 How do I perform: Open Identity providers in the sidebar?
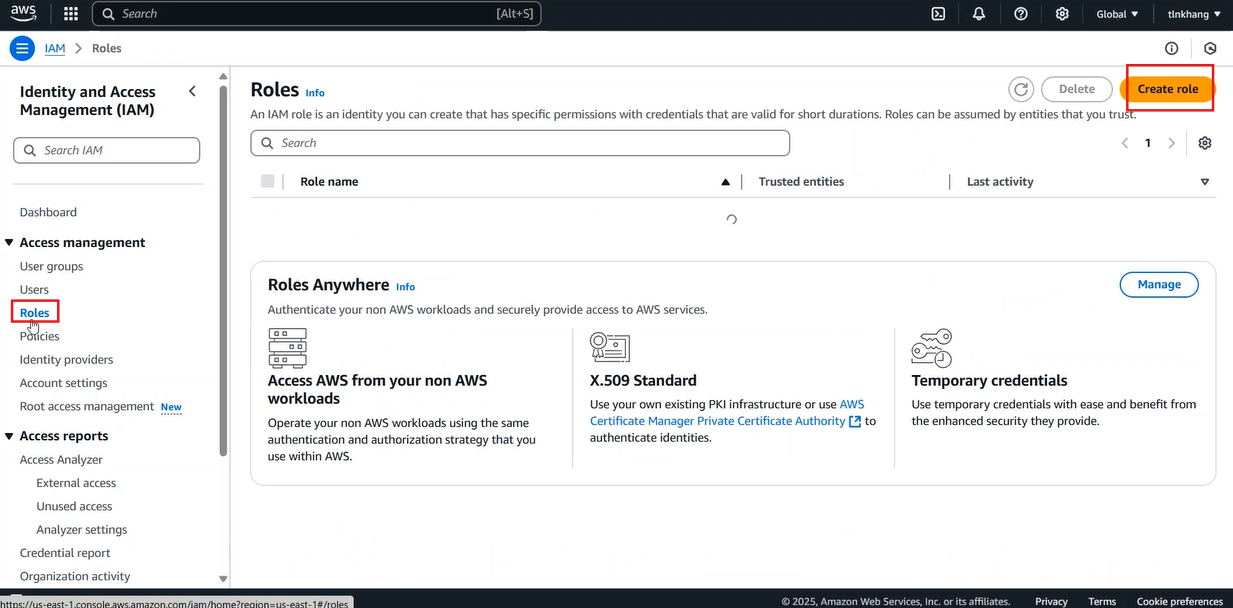(66, 360)
